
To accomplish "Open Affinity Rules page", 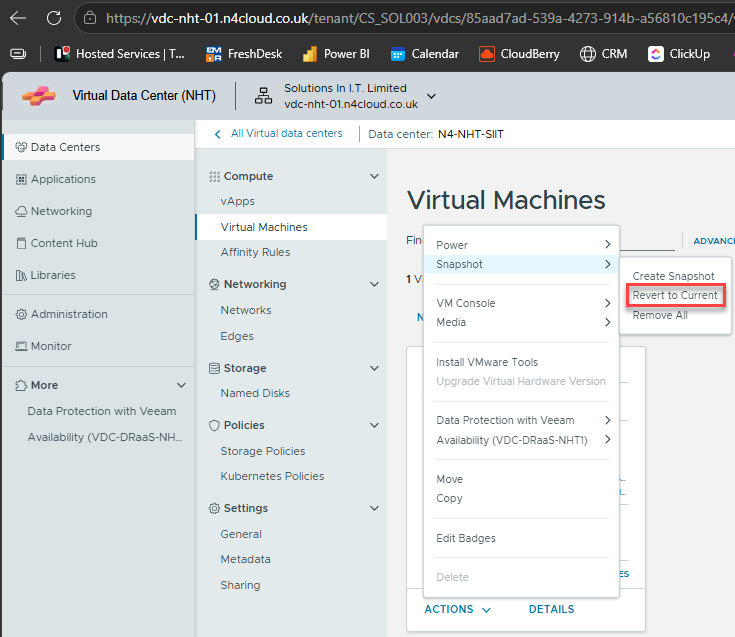I will [x=255, y=252].
